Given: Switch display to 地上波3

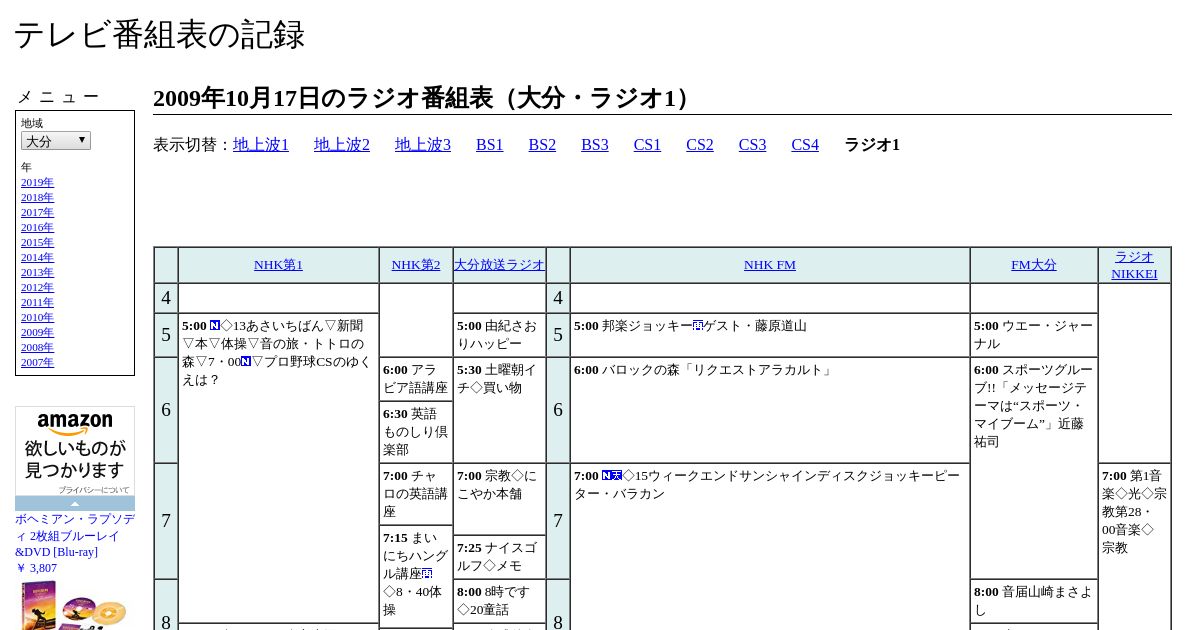Looking at the screenshot, I should point(423,145).
